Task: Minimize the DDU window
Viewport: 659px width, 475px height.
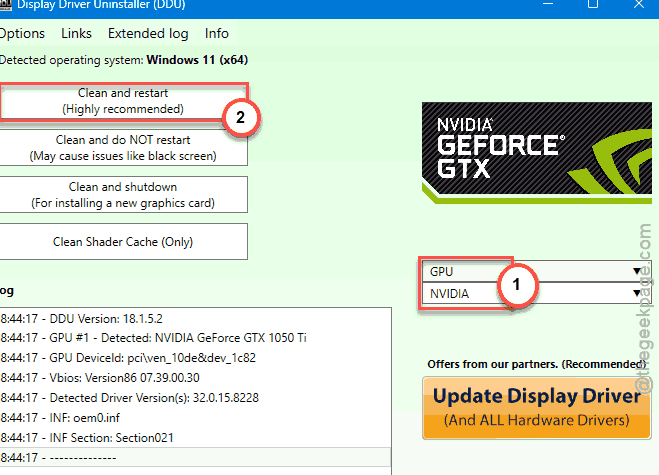Action: click(548, 4)
